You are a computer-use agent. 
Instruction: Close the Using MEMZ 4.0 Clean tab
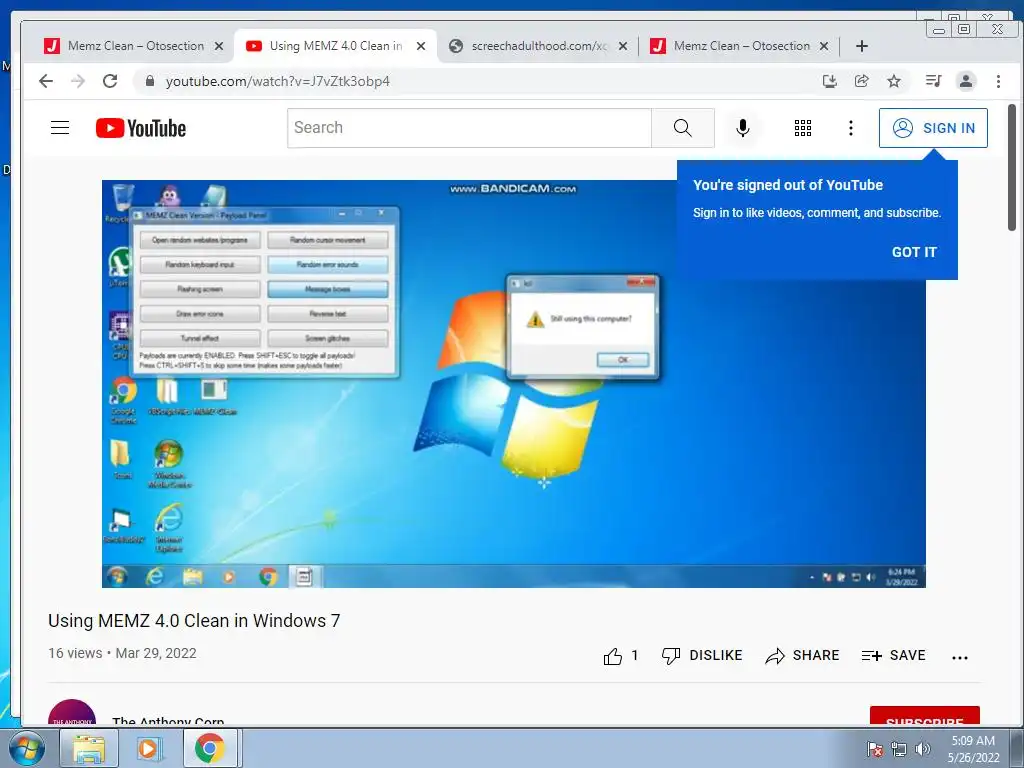pyautogui.click(x=421, y=46)
